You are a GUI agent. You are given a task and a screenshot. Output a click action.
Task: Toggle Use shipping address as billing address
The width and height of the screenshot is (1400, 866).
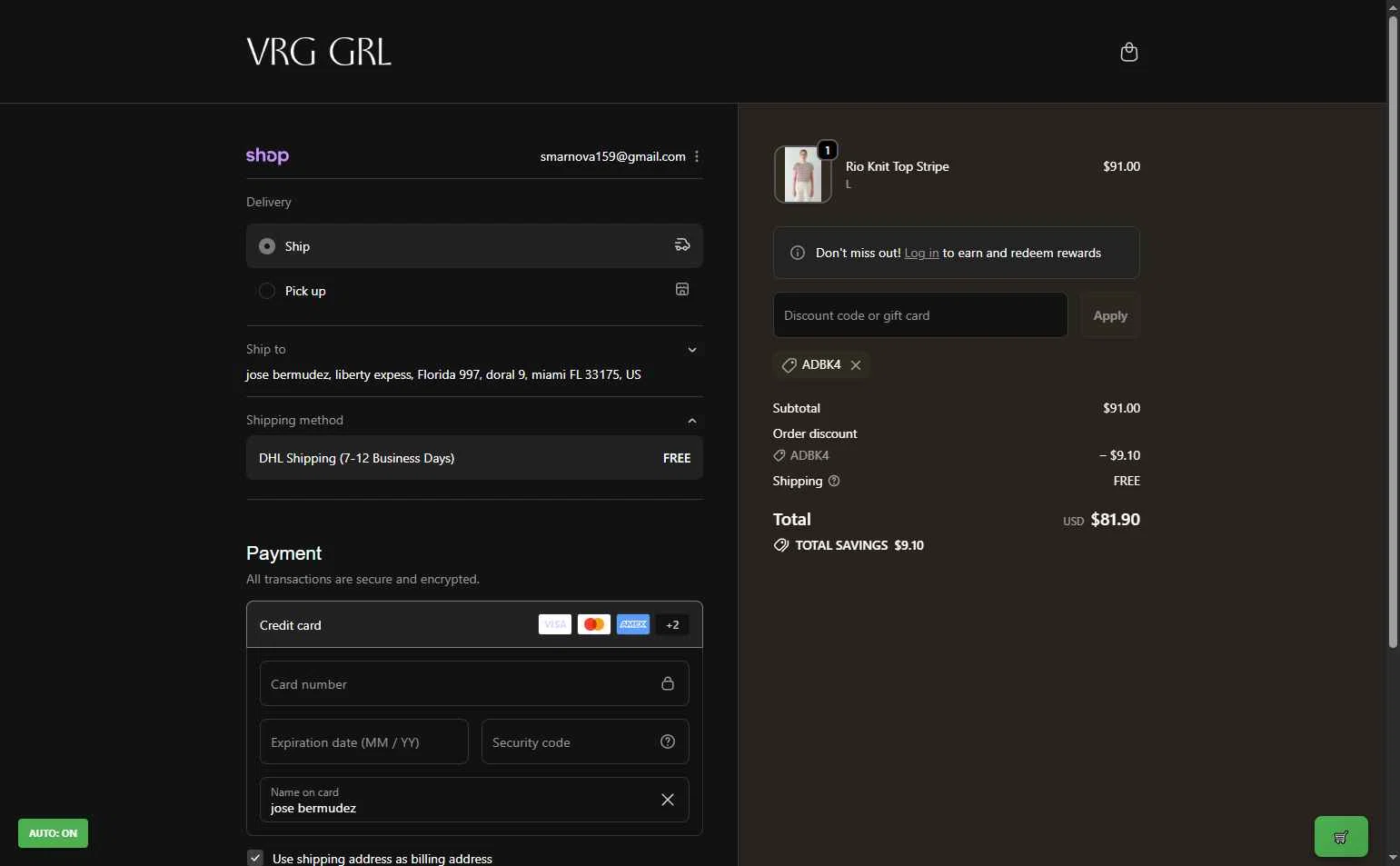255,858
